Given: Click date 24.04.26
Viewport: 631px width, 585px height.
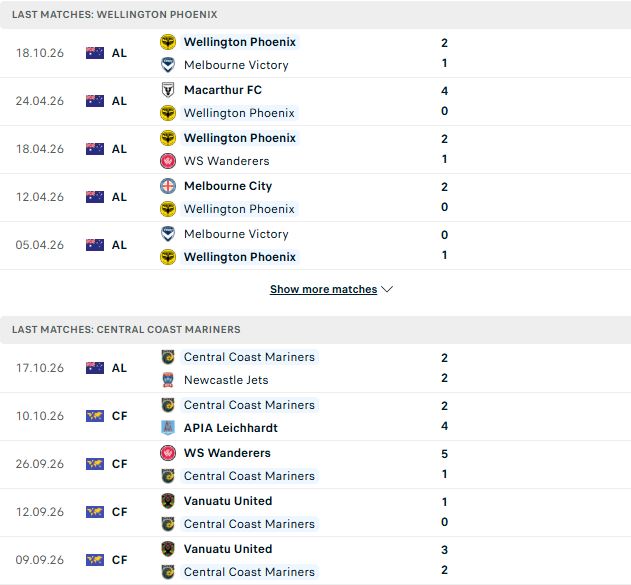Looking at the screenshot, I should coord(40,101).
